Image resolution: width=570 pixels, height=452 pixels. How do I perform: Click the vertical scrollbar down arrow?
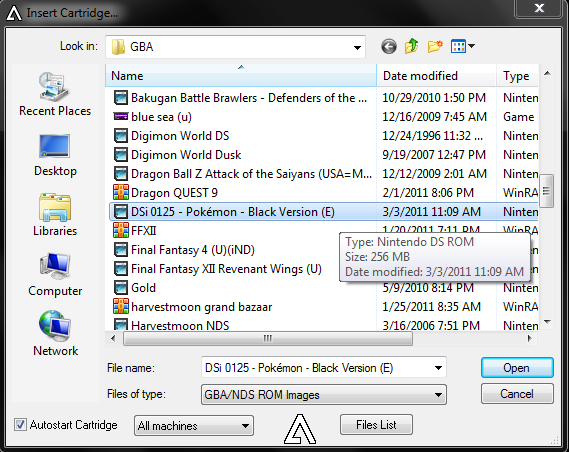(547, 322)
